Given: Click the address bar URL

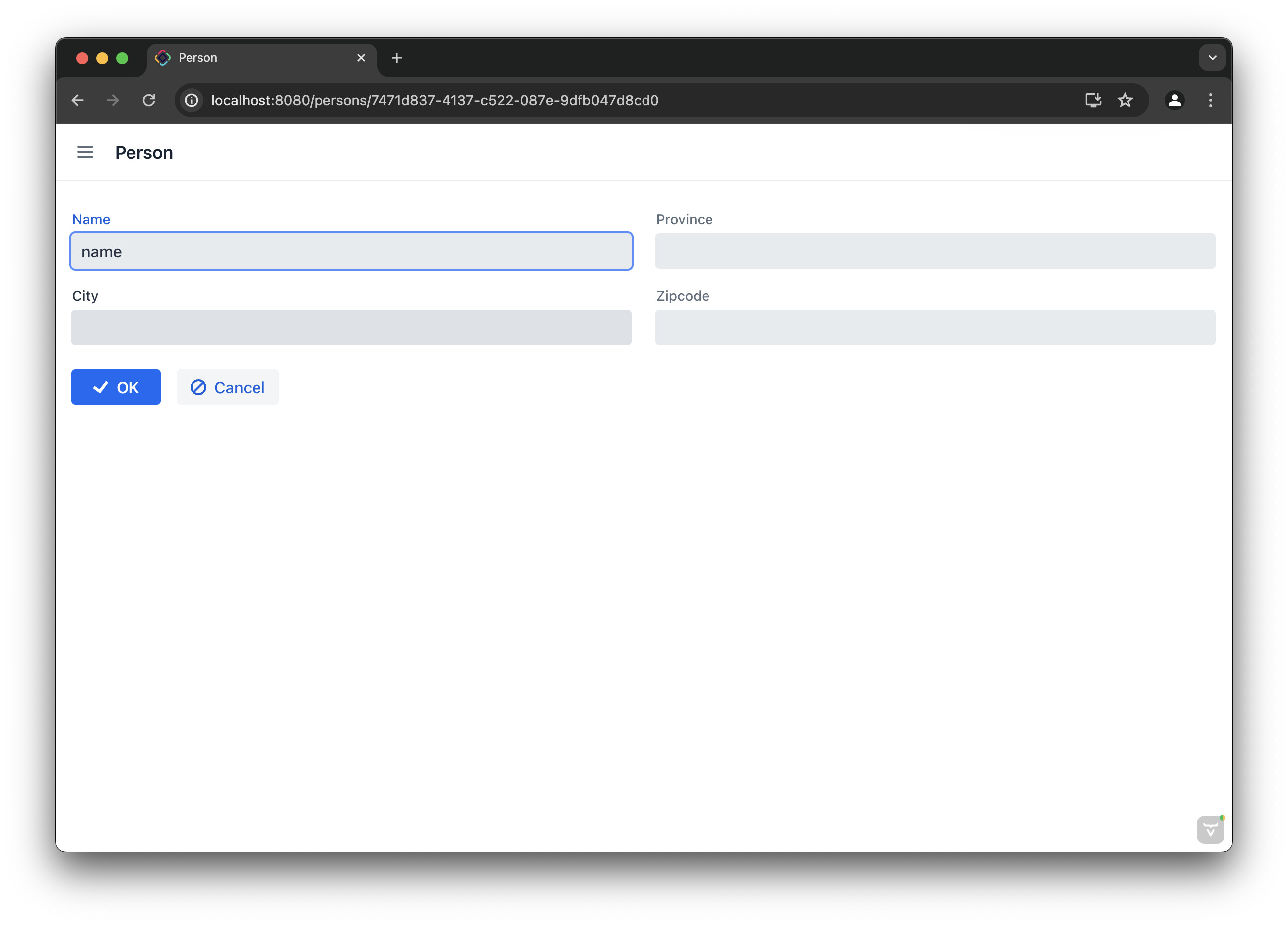Looking at the screenshot, I should pyautogui.click(x=435, y=101).
